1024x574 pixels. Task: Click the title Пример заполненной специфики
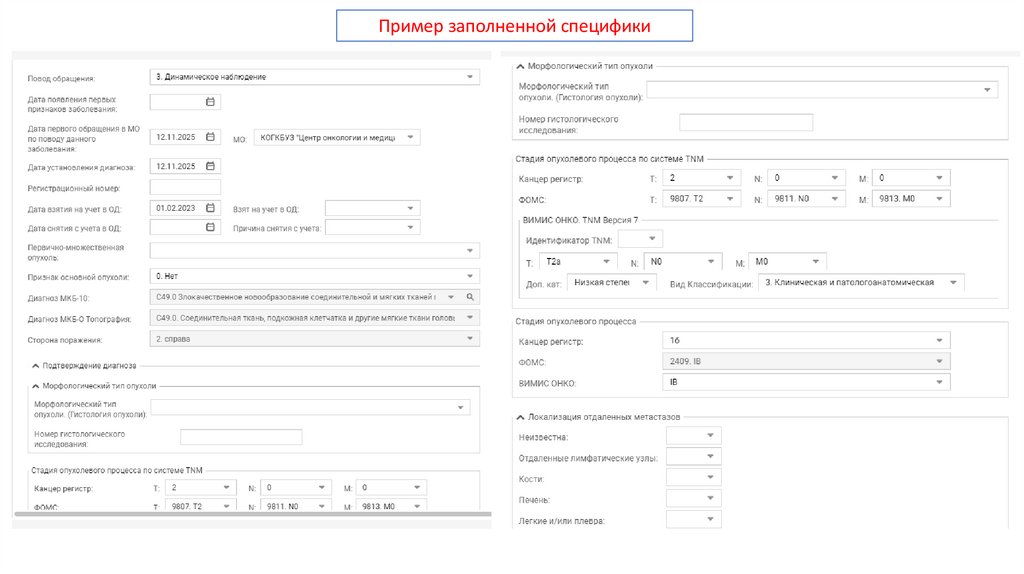(515, 26)
